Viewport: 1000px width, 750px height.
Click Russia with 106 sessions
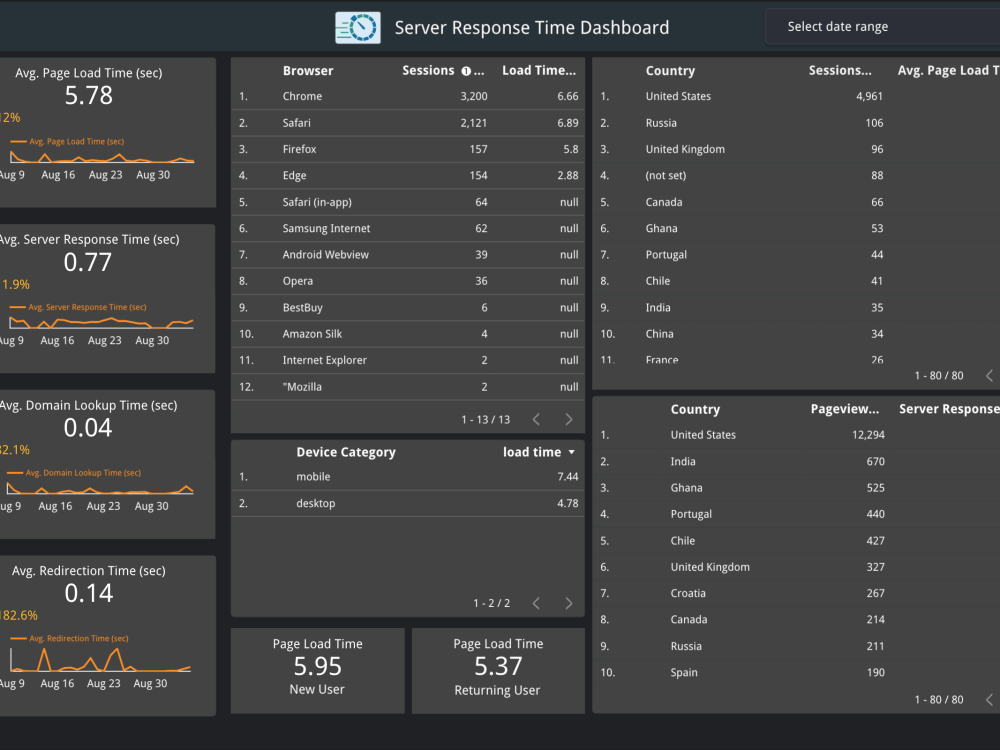(796, 123)
